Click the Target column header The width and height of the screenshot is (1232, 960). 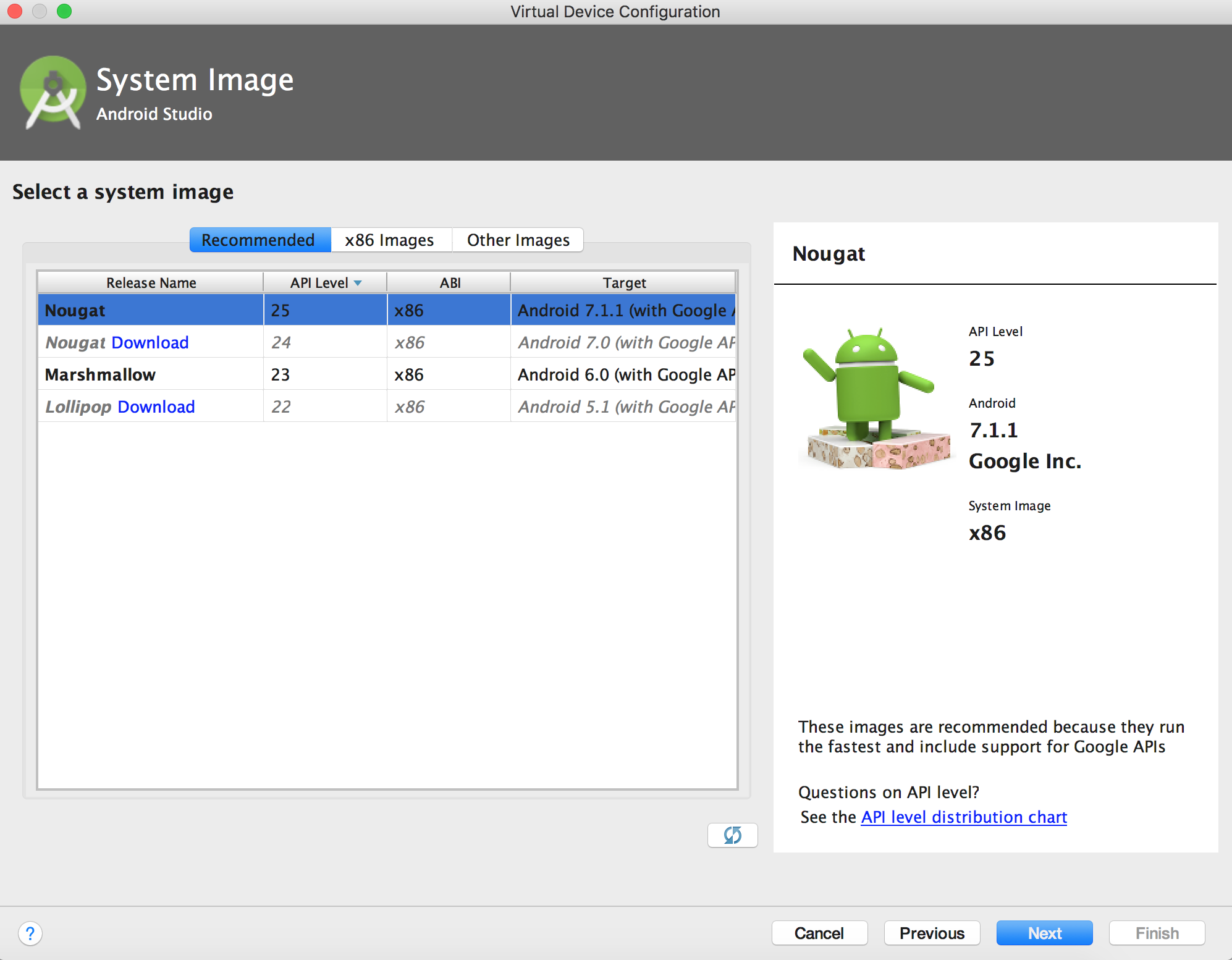624,282
